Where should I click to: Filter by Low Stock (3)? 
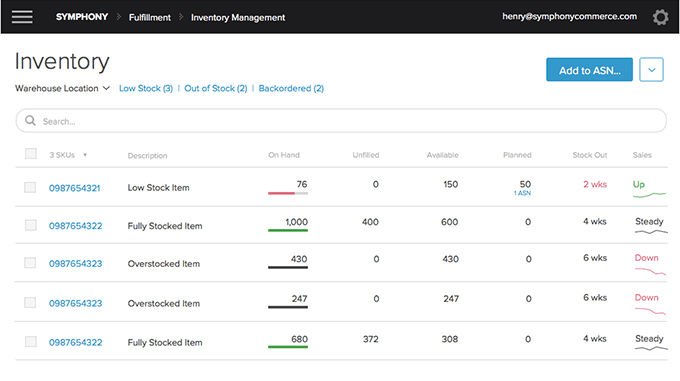tap(146, 88)
